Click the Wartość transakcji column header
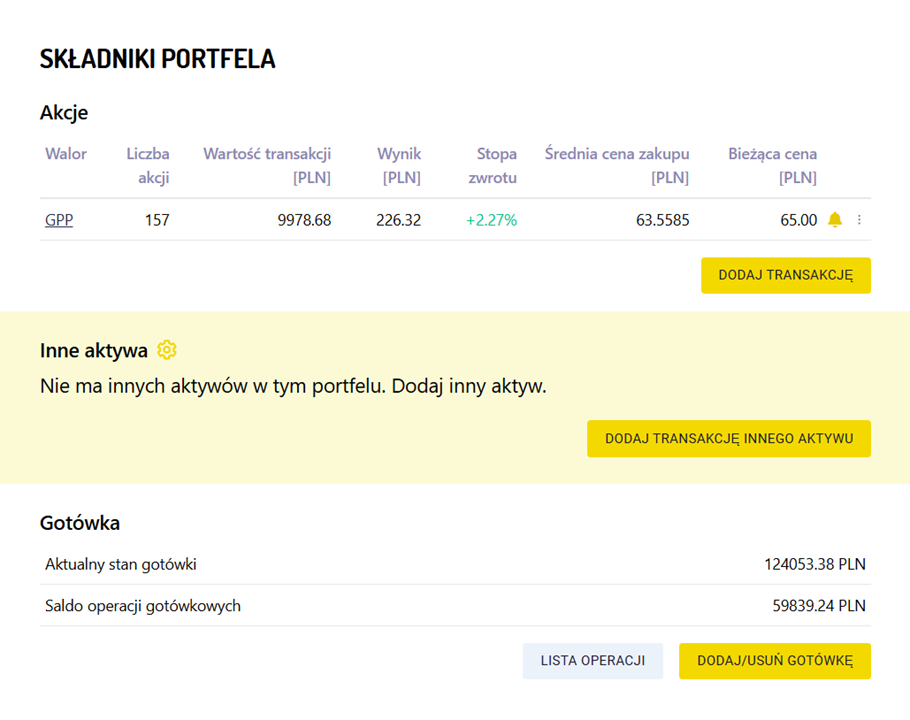This screenshot has width=910, height=720. pos(267,166)
